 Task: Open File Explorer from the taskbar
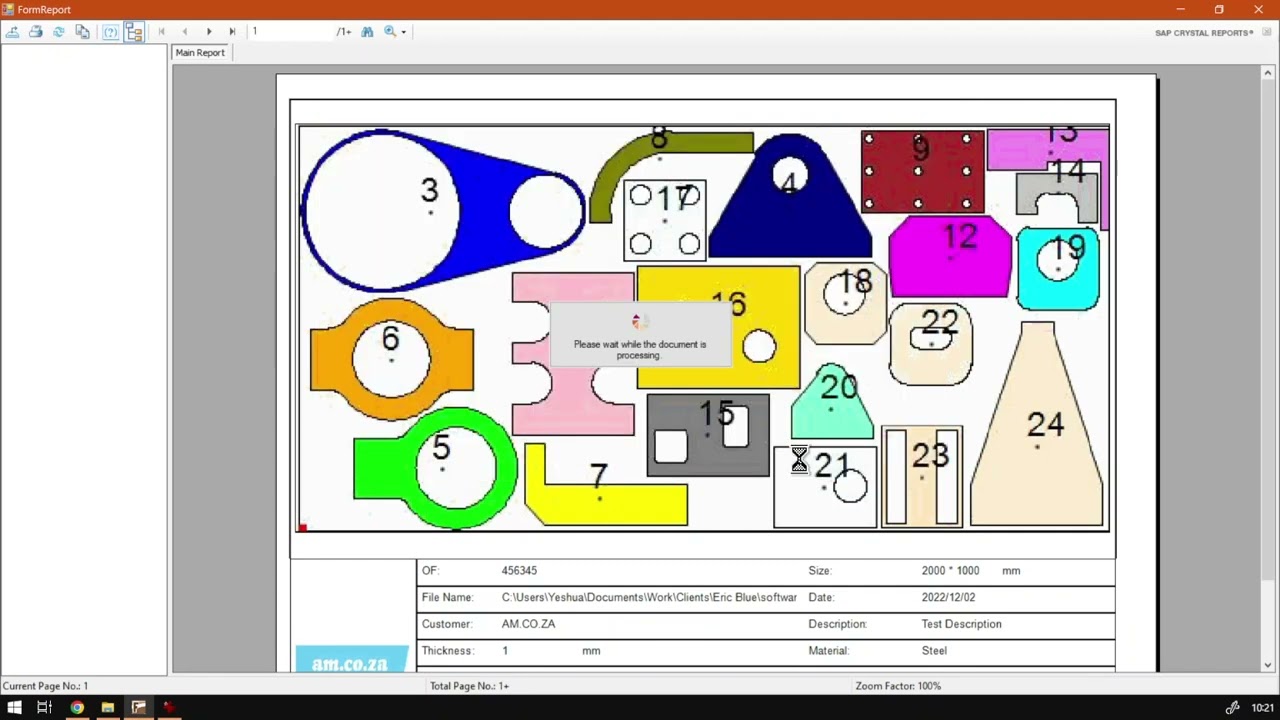(107, 707)
